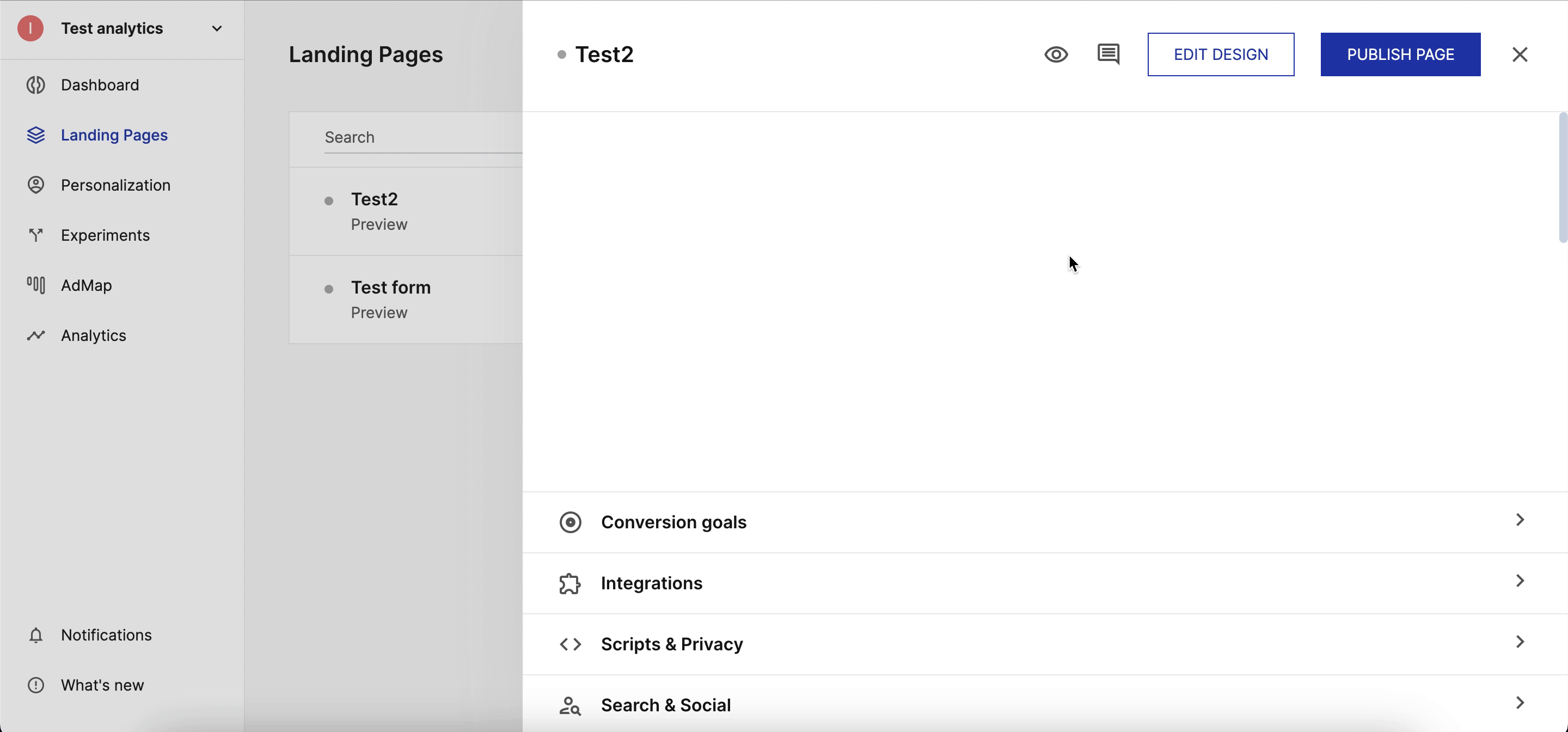Click the Search & Social label
Screen dimensions: 1568x732
tap(666, 705)
